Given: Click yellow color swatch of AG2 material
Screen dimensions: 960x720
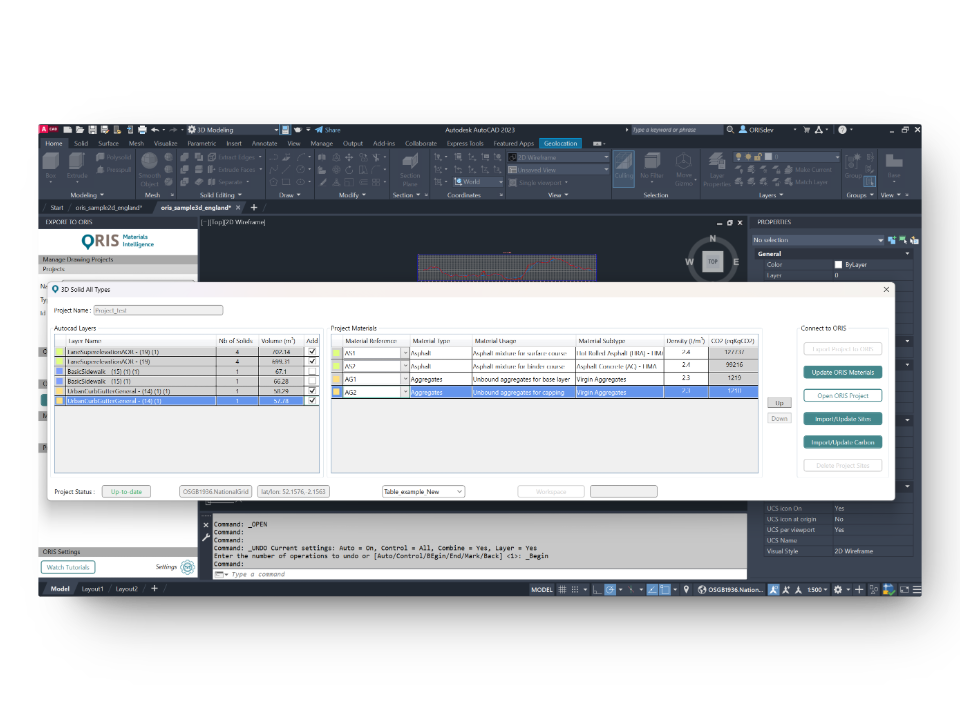Looking at the screenshot, I should (x=337, y=393).
